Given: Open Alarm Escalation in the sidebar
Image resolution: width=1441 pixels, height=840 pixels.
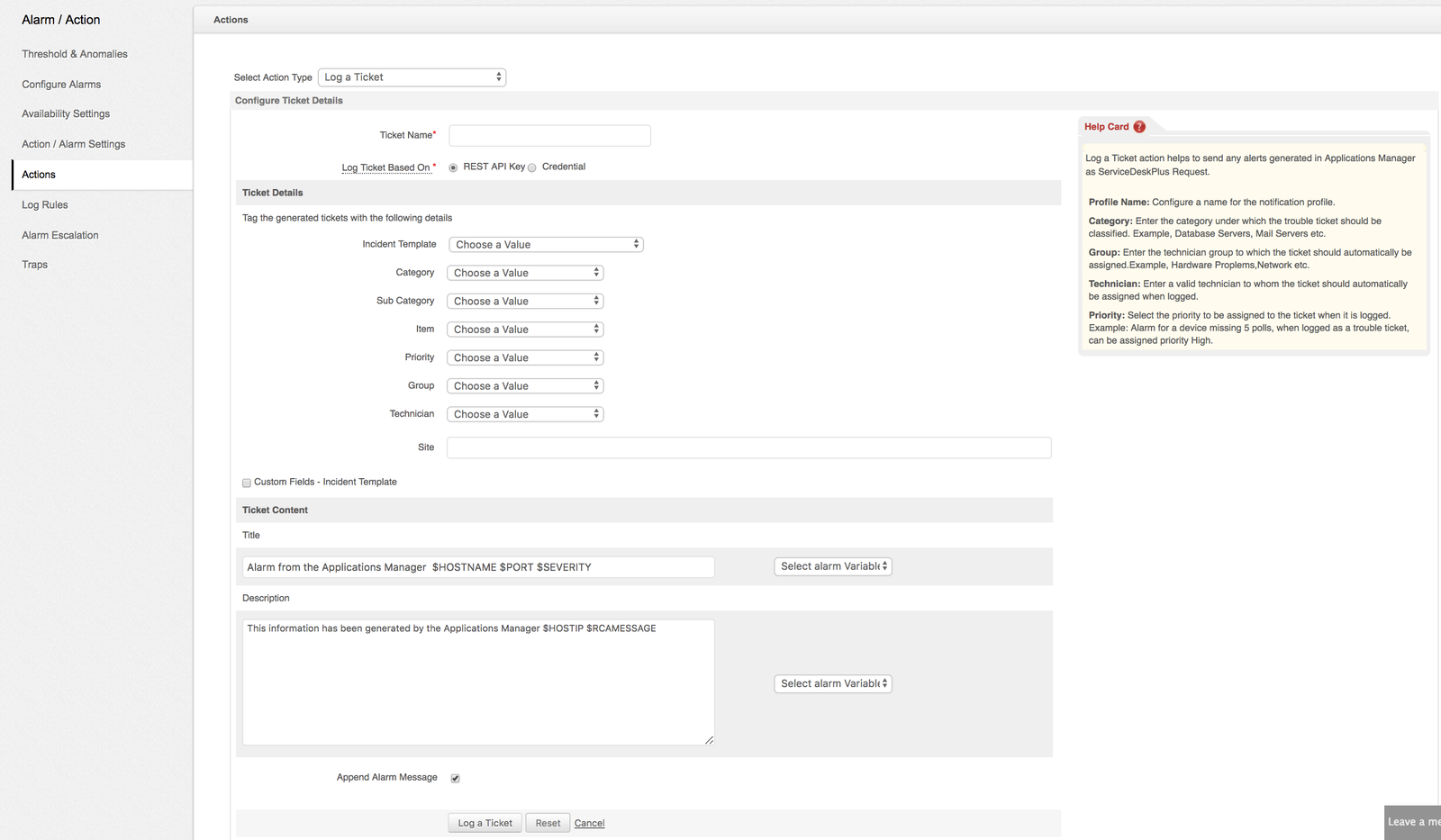Looking at the screenshot, I should point(60,235).
